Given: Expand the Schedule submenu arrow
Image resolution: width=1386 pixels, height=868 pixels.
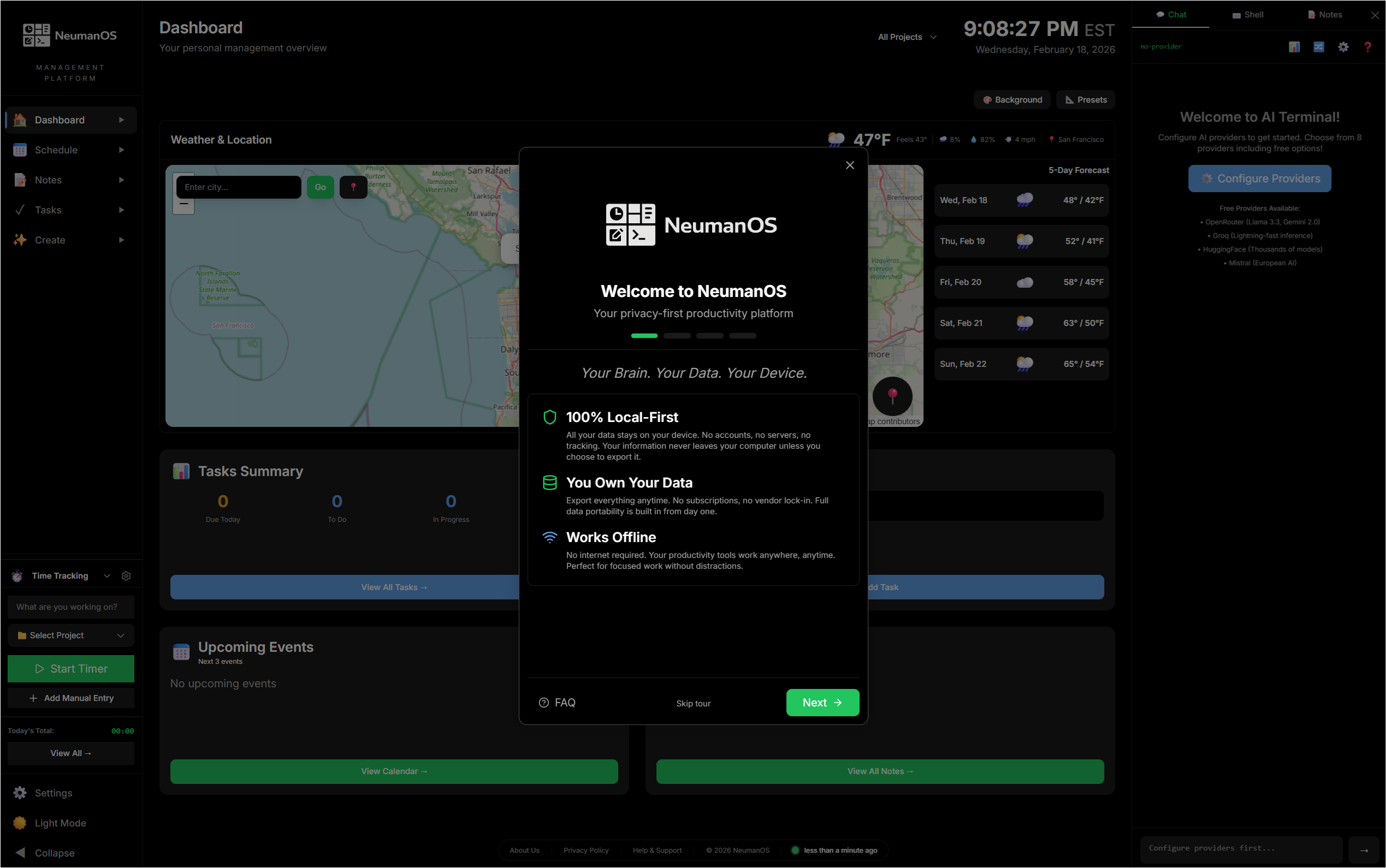Looking at the screenshot, I should pos(121,150).
